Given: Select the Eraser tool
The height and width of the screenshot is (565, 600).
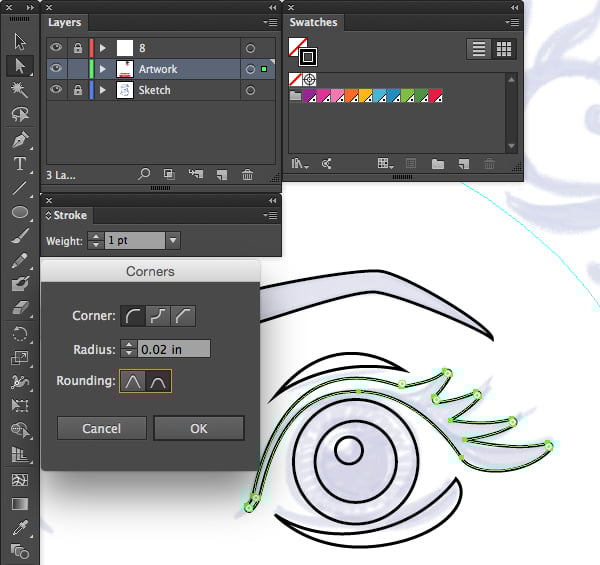Looking at the screenshot, I should tap(20, 308).
